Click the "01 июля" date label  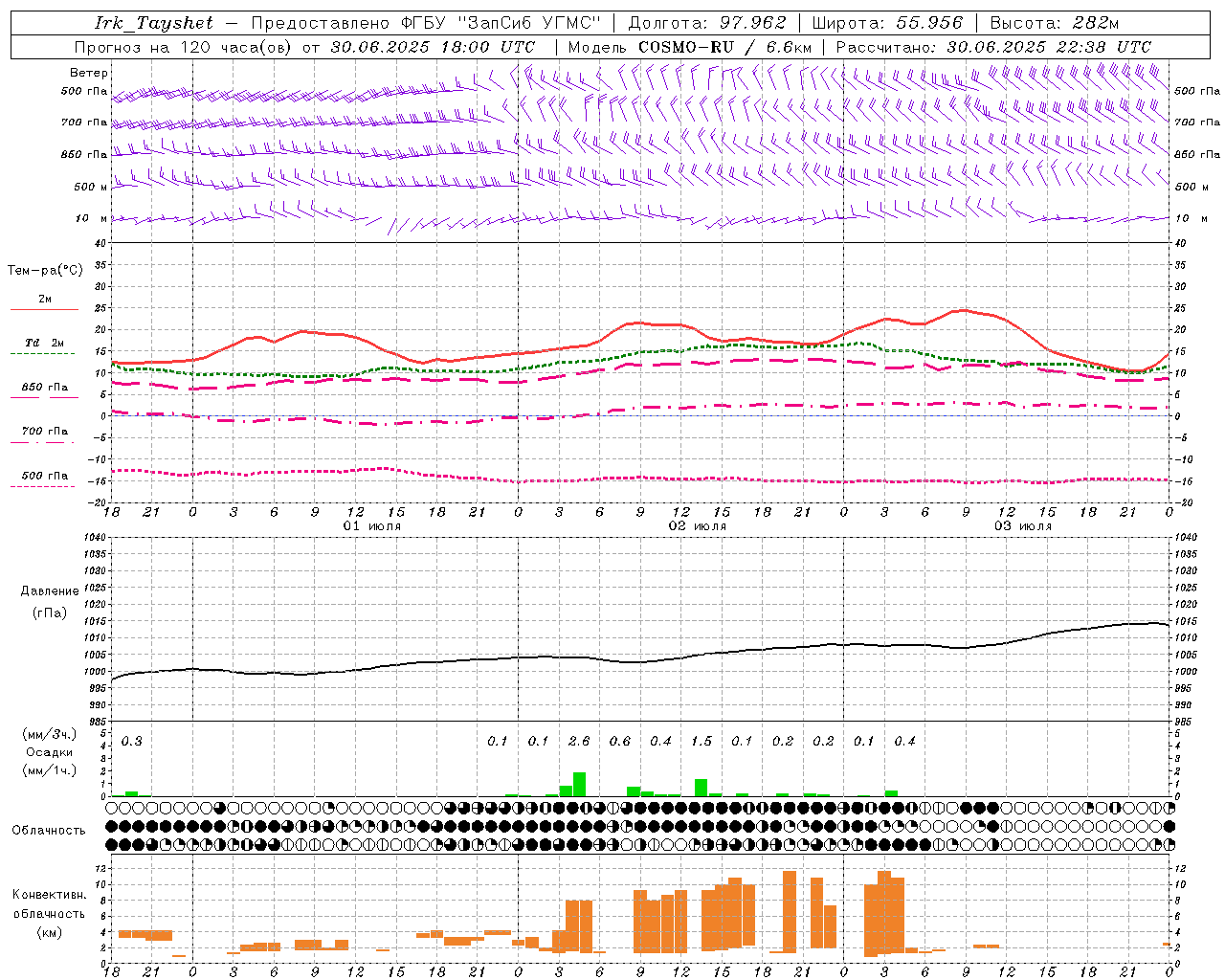pyautogui.click(x=372, y=526)
